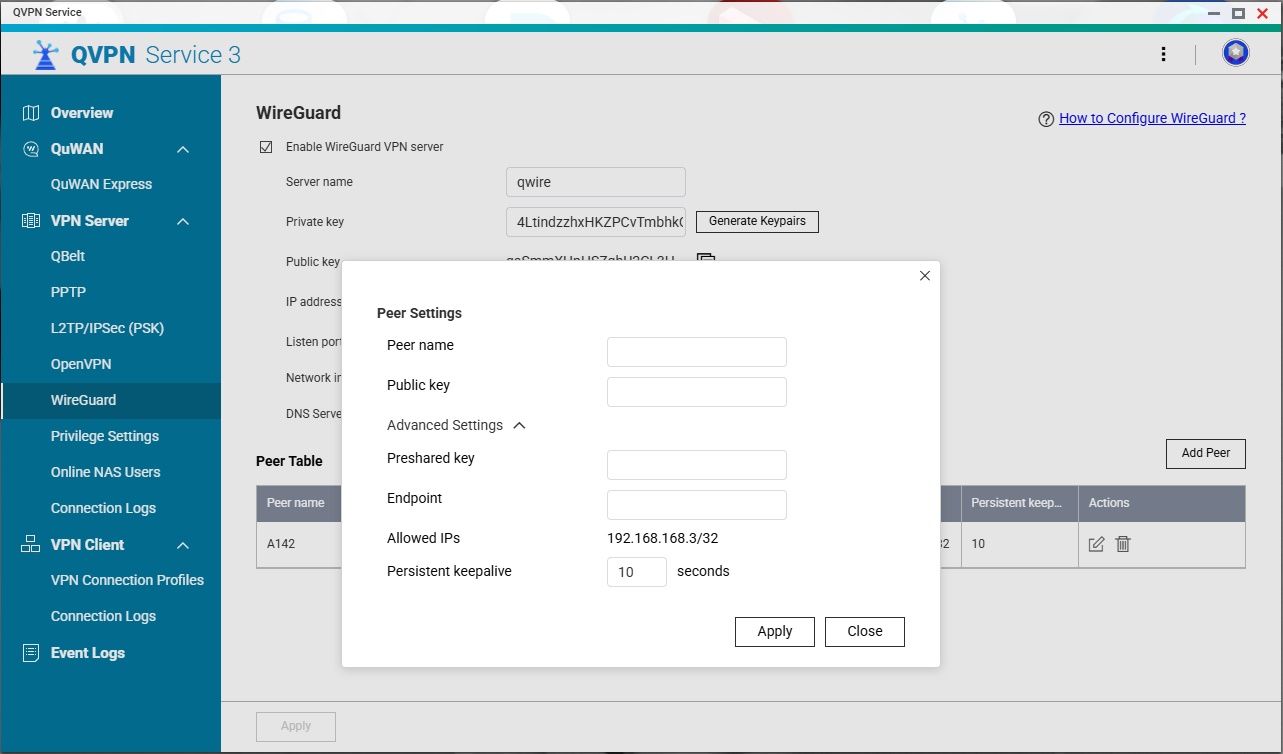Collapse the VPN Server sidebar group
The height and width of the screenshot is (754, 1283).
pyautogui.click(x=183, y=221)
